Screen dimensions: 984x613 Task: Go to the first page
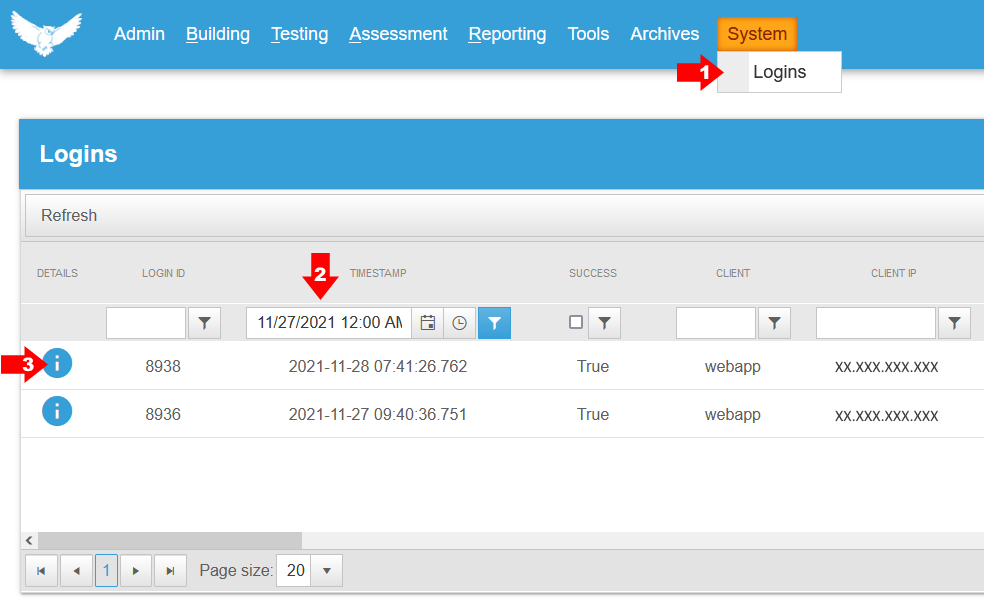coord(41,570)
